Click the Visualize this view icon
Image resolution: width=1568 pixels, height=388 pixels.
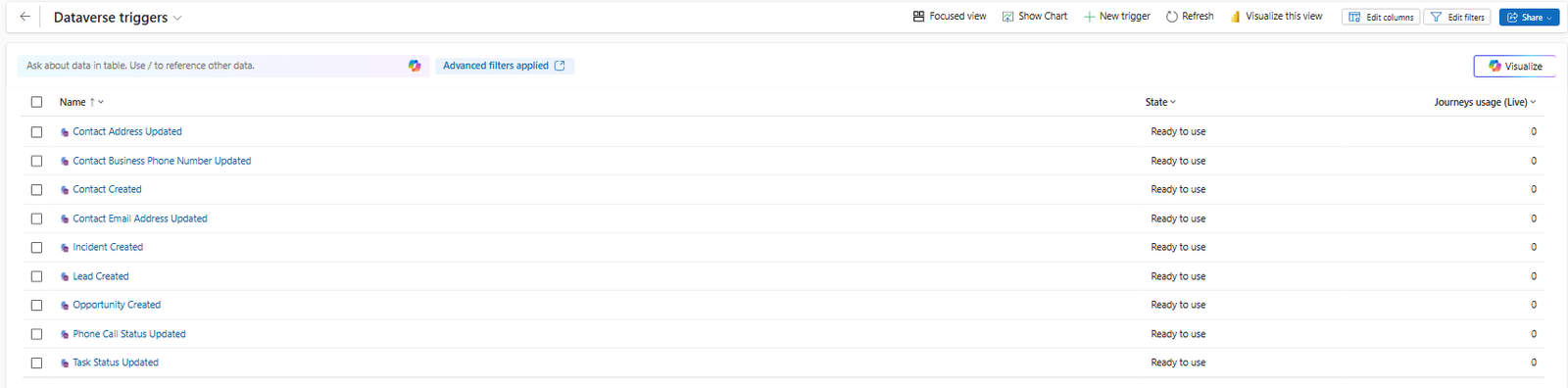point(1236,17)
